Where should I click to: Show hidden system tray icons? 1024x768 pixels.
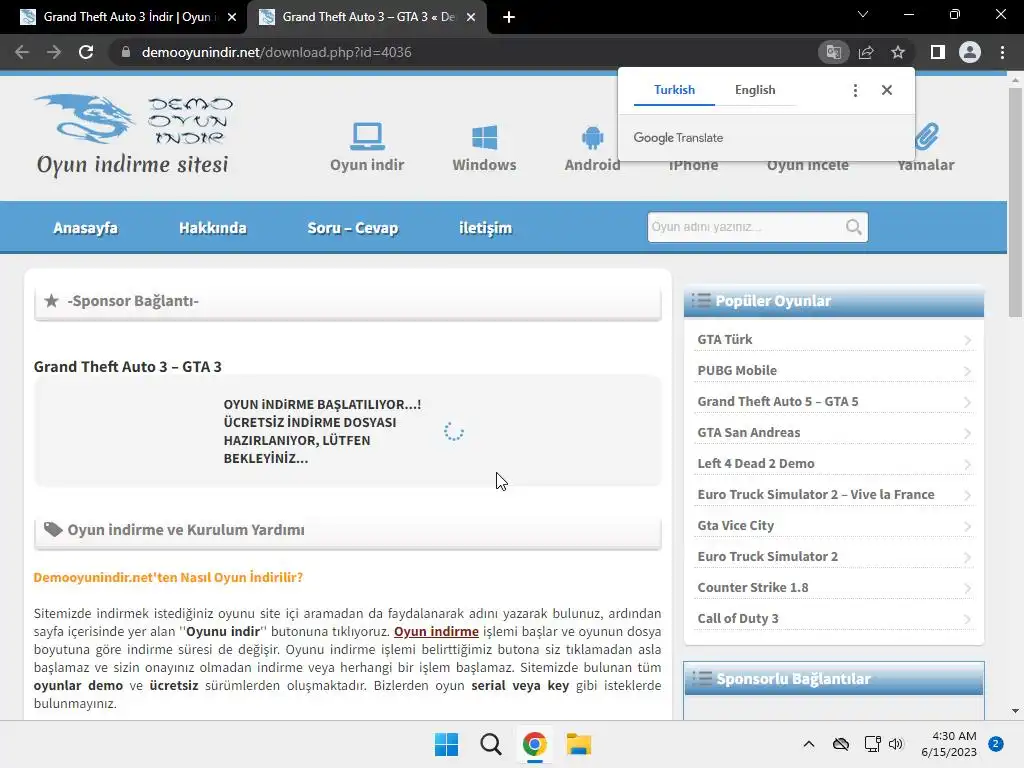(808, 744)
